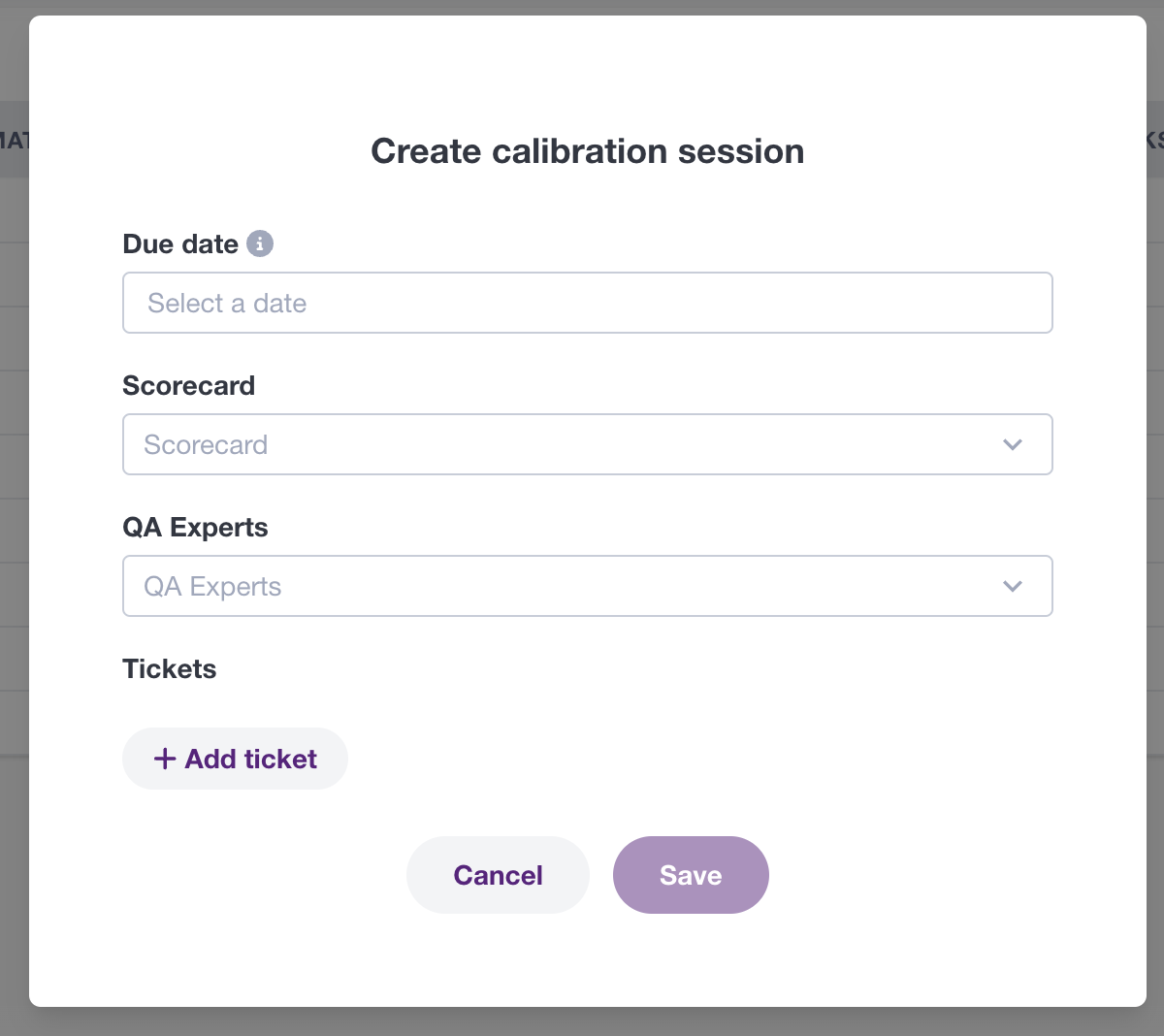The height and width of the screenshot is (1036, 1164).
Task: Click the QA Experts field label
Action: (x=195, y=528)
